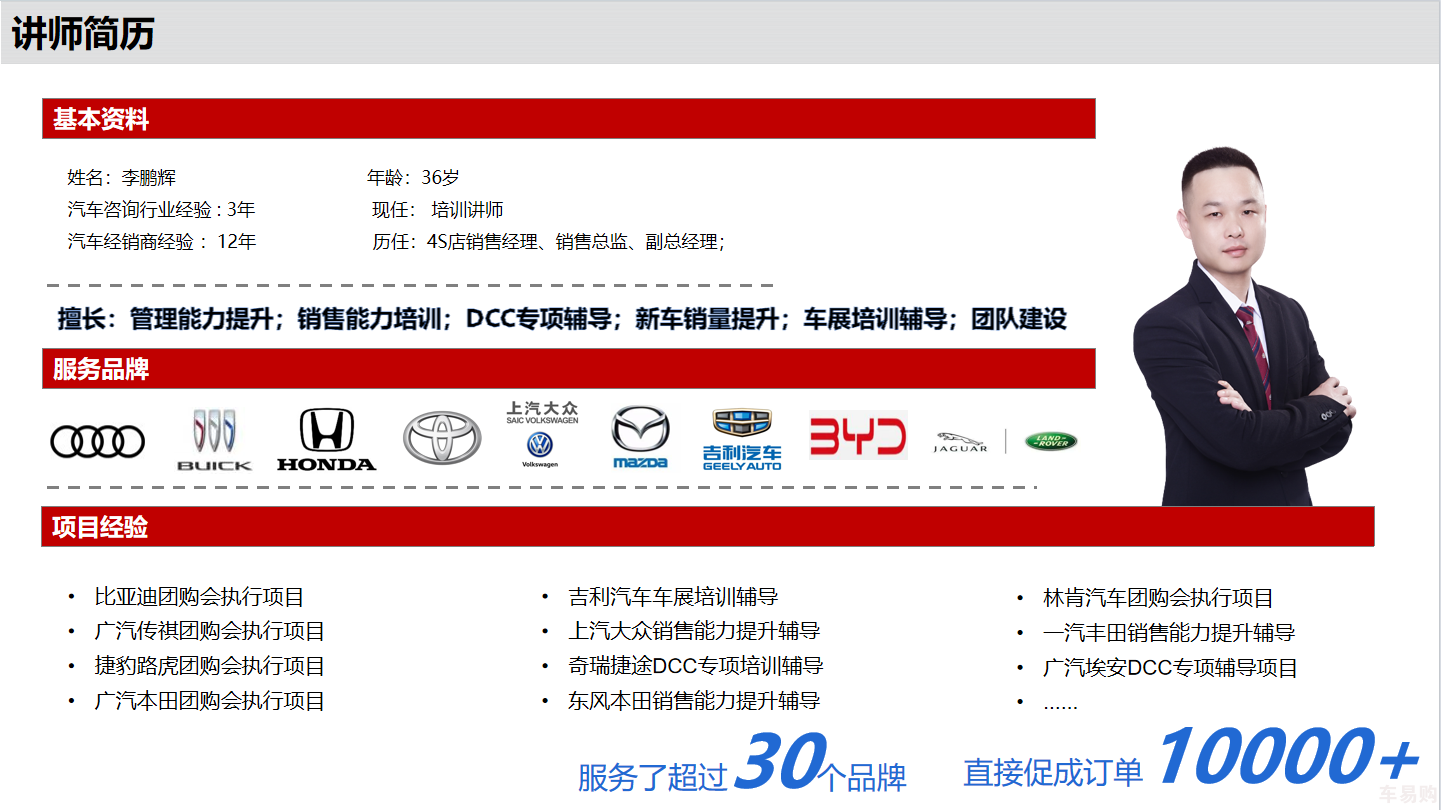Click the 个品牌 text after 30

(x=862, y=778)
